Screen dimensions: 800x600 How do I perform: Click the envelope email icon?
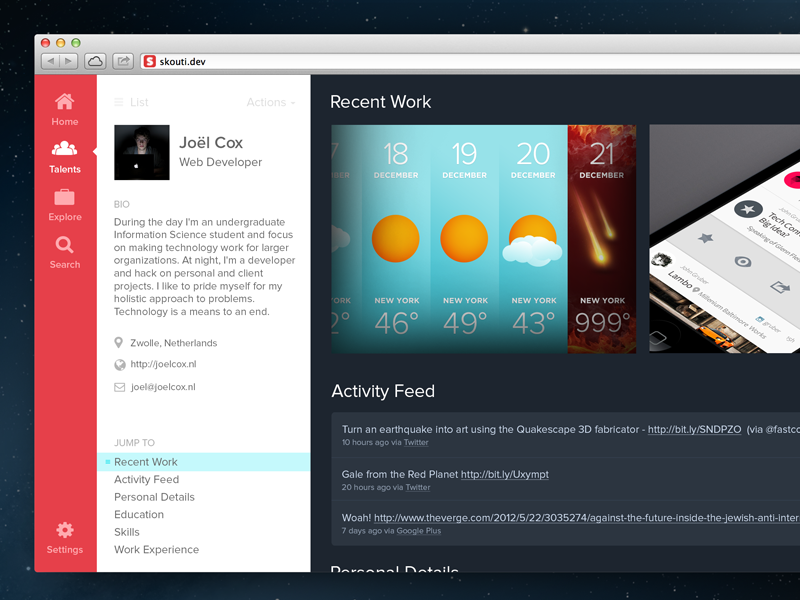[x=119, y=387]
